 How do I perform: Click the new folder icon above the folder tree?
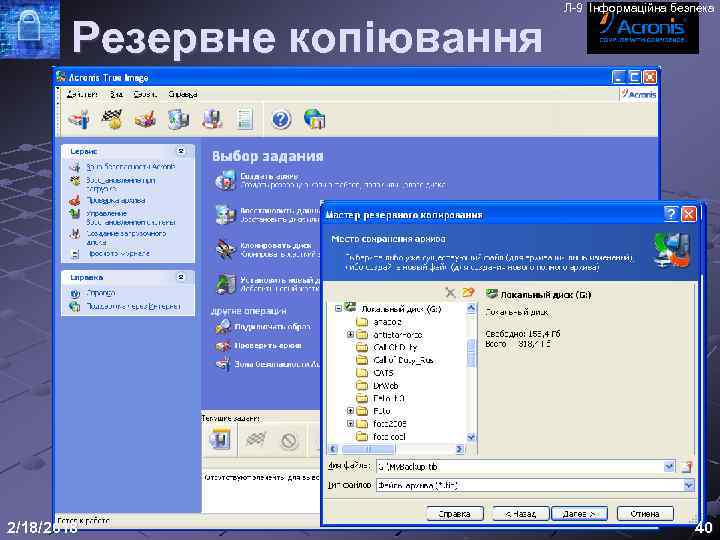[x=468, y=293]
